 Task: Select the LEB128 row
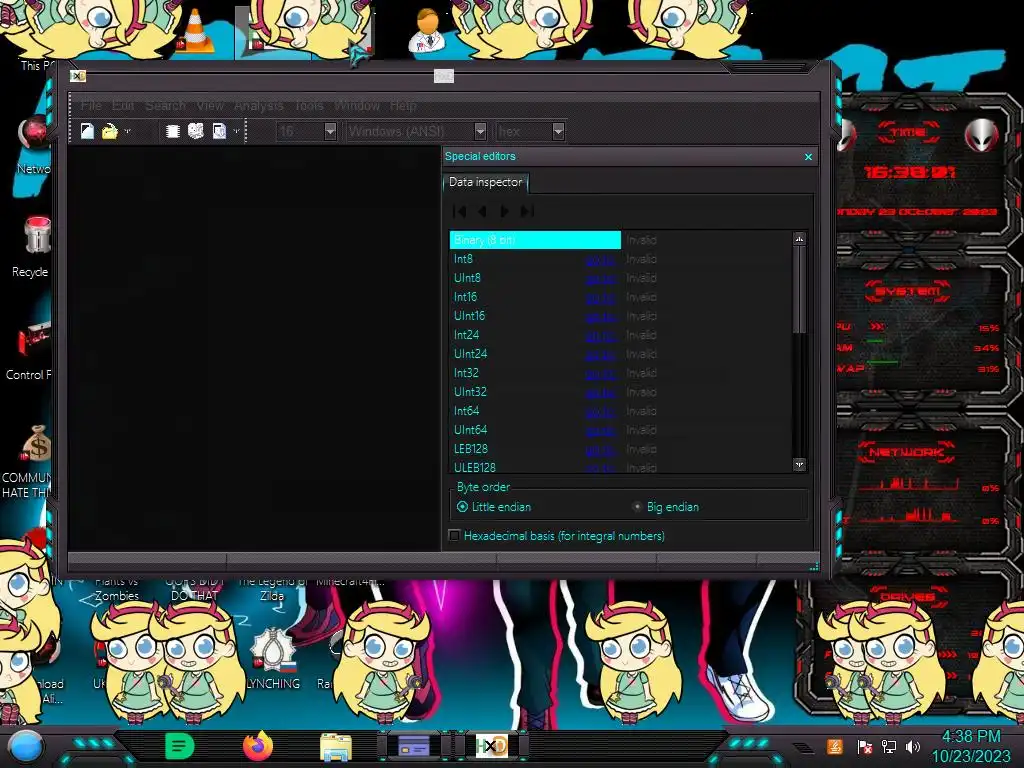click(x=620, y=449)
